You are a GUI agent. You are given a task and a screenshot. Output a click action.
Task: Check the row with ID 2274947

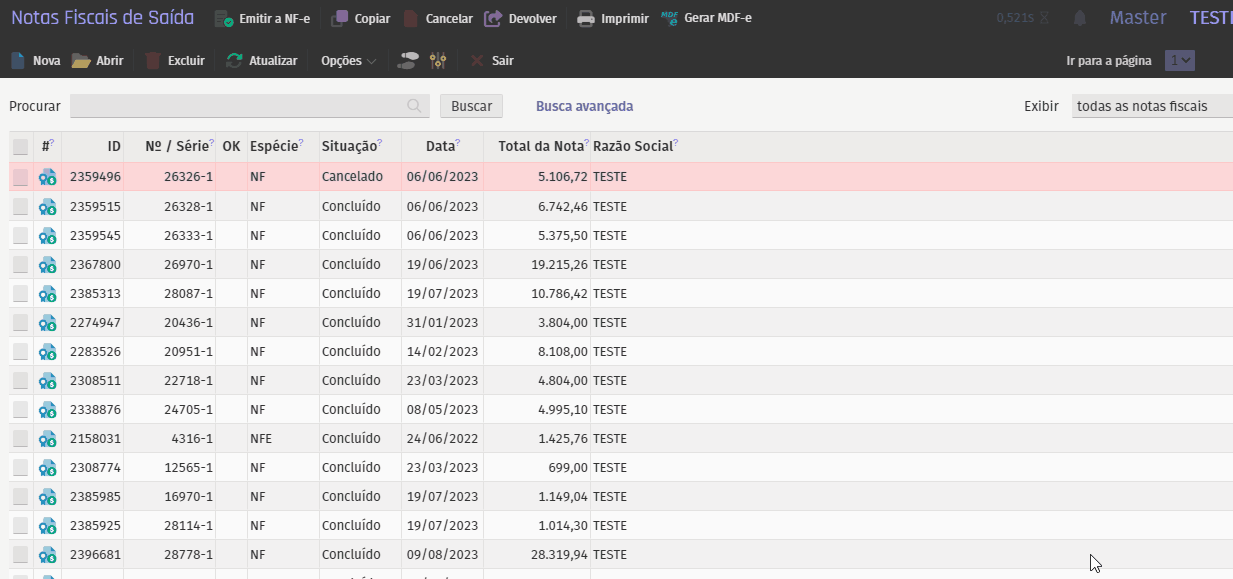click(x=20, y=322)
